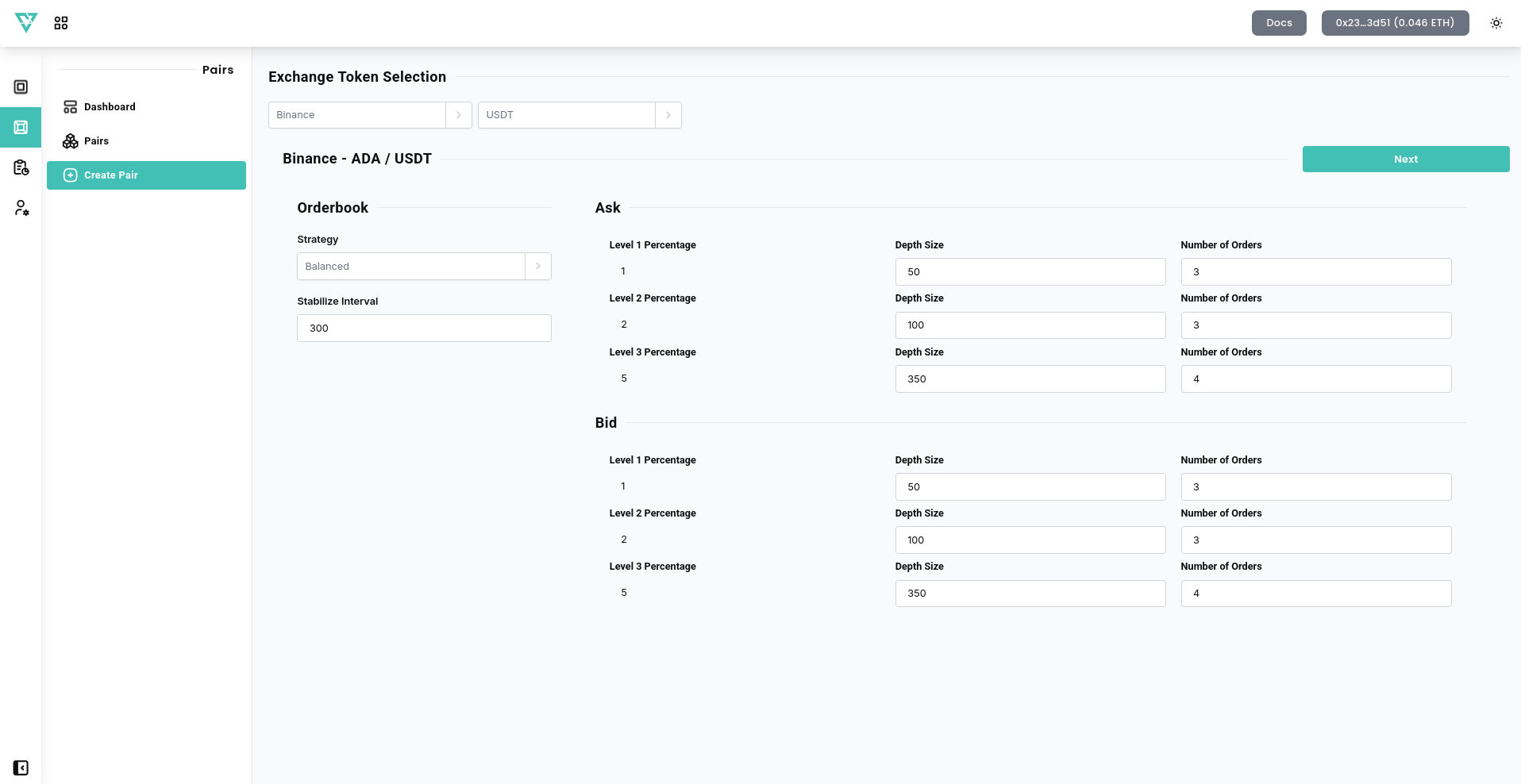
Task: Focus Bid Level 3 Number of Orders field
Action: pyautogui.click(x=1315, y=594)
